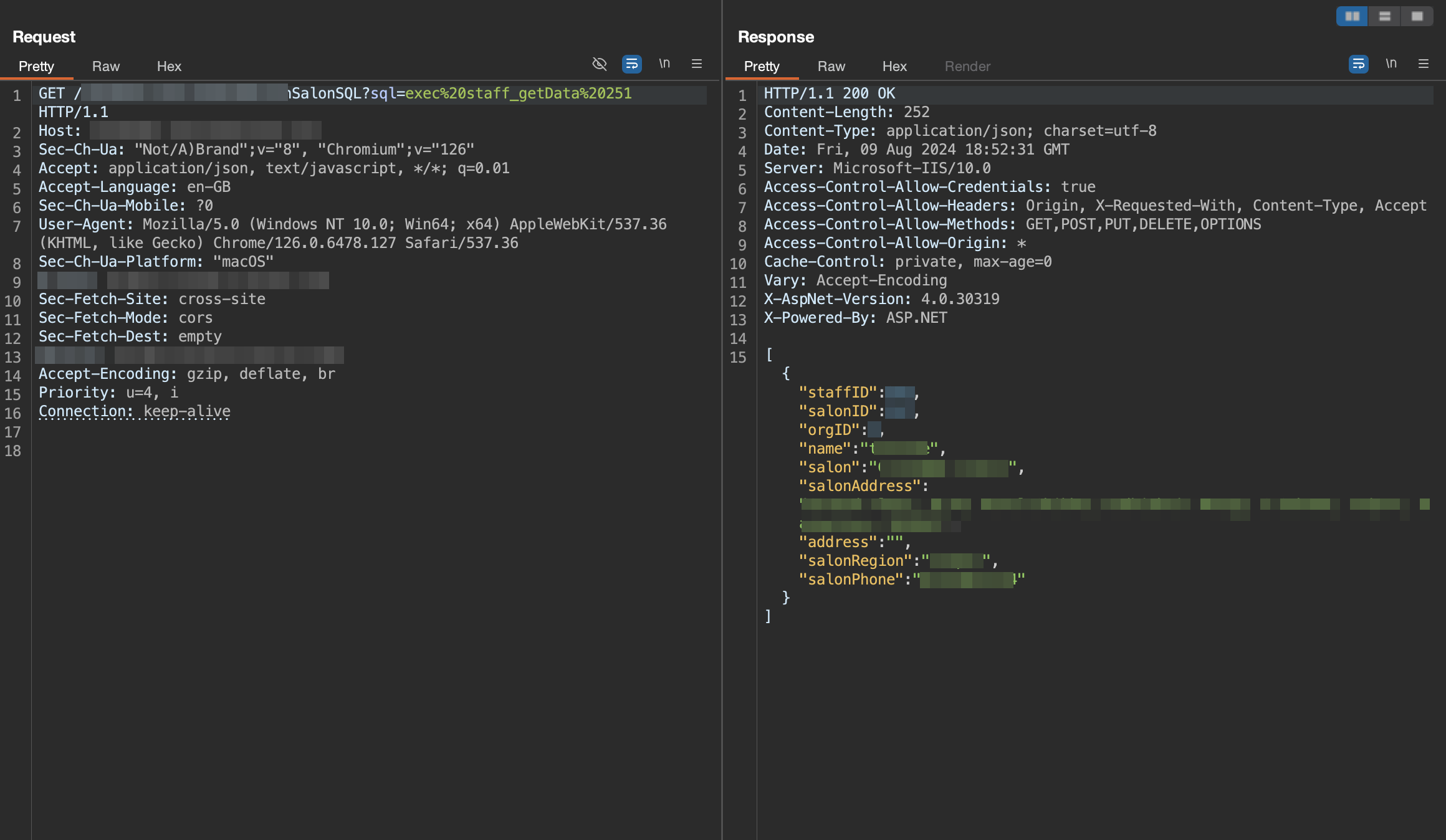
Task: Select the Response Raw tab
Action: (x=831, y=66)
